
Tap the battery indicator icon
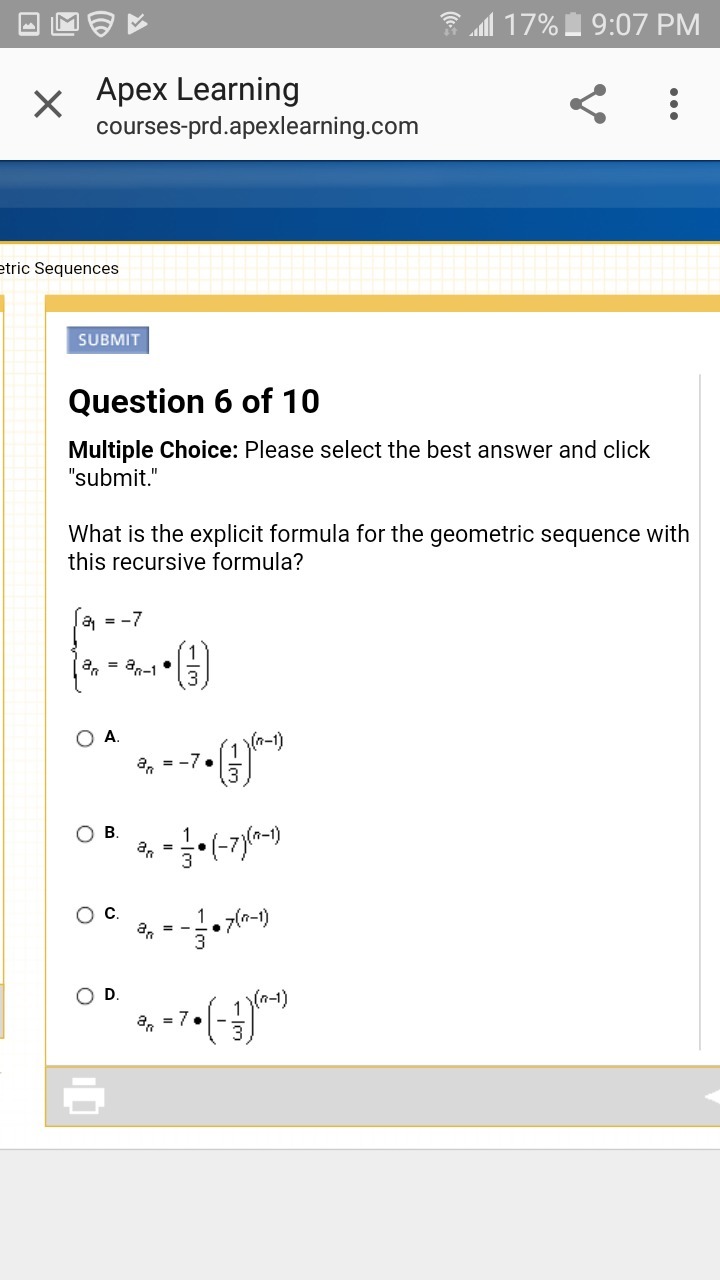click(573, 24)
